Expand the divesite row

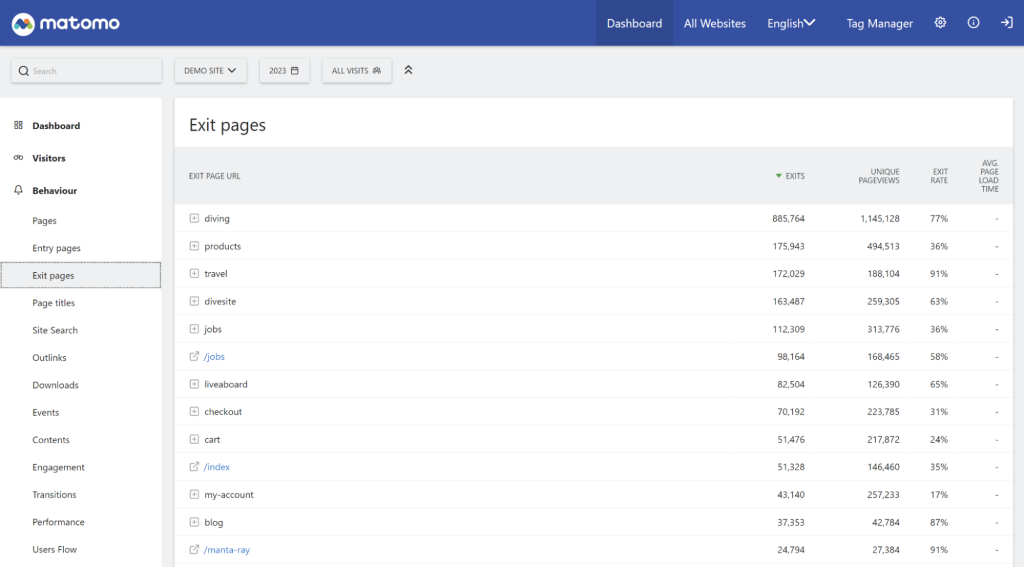tap(194, 301)
